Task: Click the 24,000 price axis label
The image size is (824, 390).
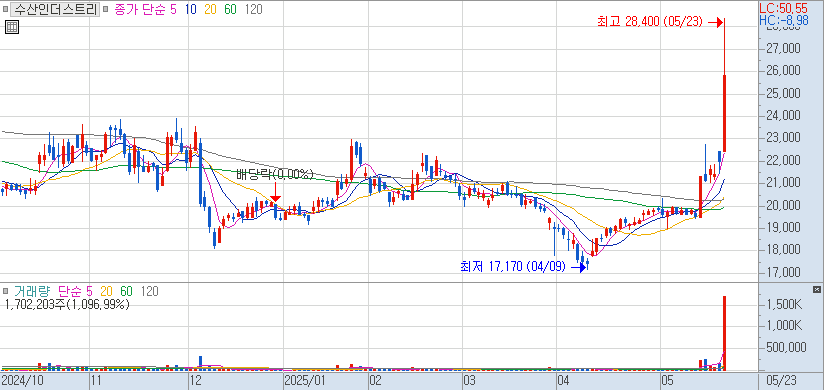Action: (784, 116)
